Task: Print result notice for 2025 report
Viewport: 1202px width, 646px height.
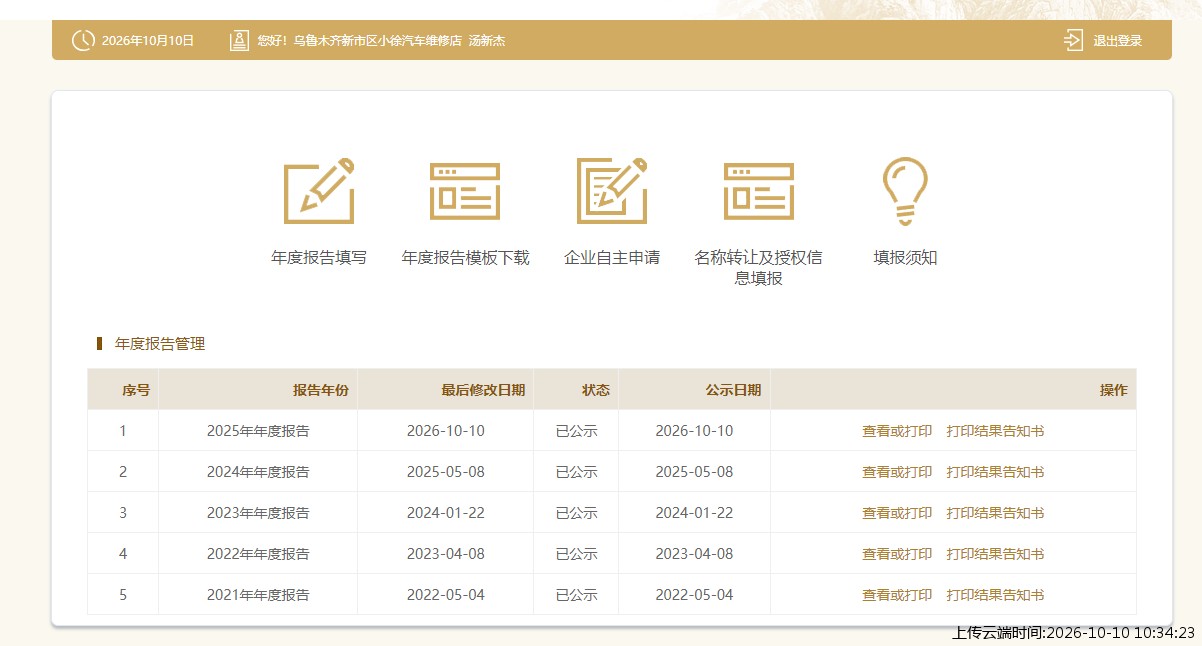Action: (x=995, y=431)
